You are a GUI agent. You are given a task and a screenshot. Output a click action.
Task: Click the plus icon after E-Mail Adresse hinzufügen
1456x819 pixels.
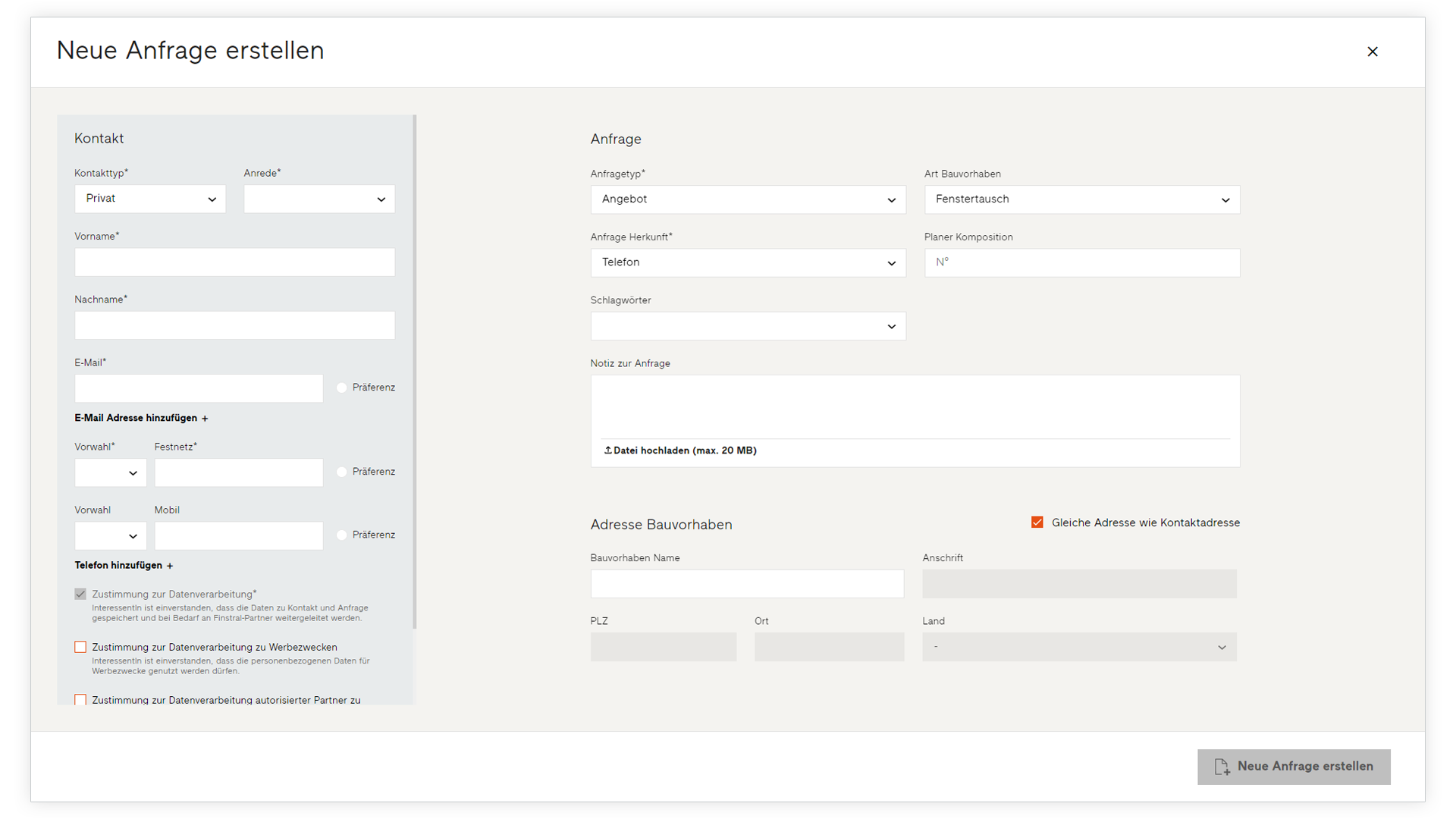tap(205, 419)
